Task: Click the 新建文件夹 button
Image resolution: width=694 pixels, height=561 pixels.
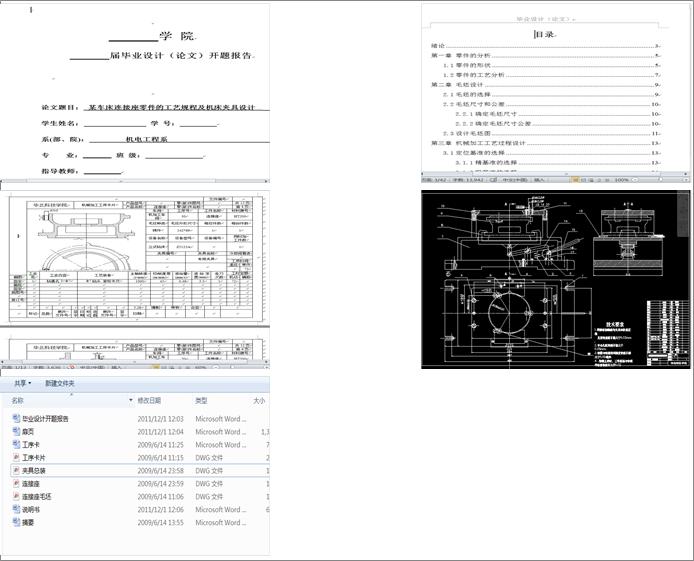Action: [x=59, y=384]
